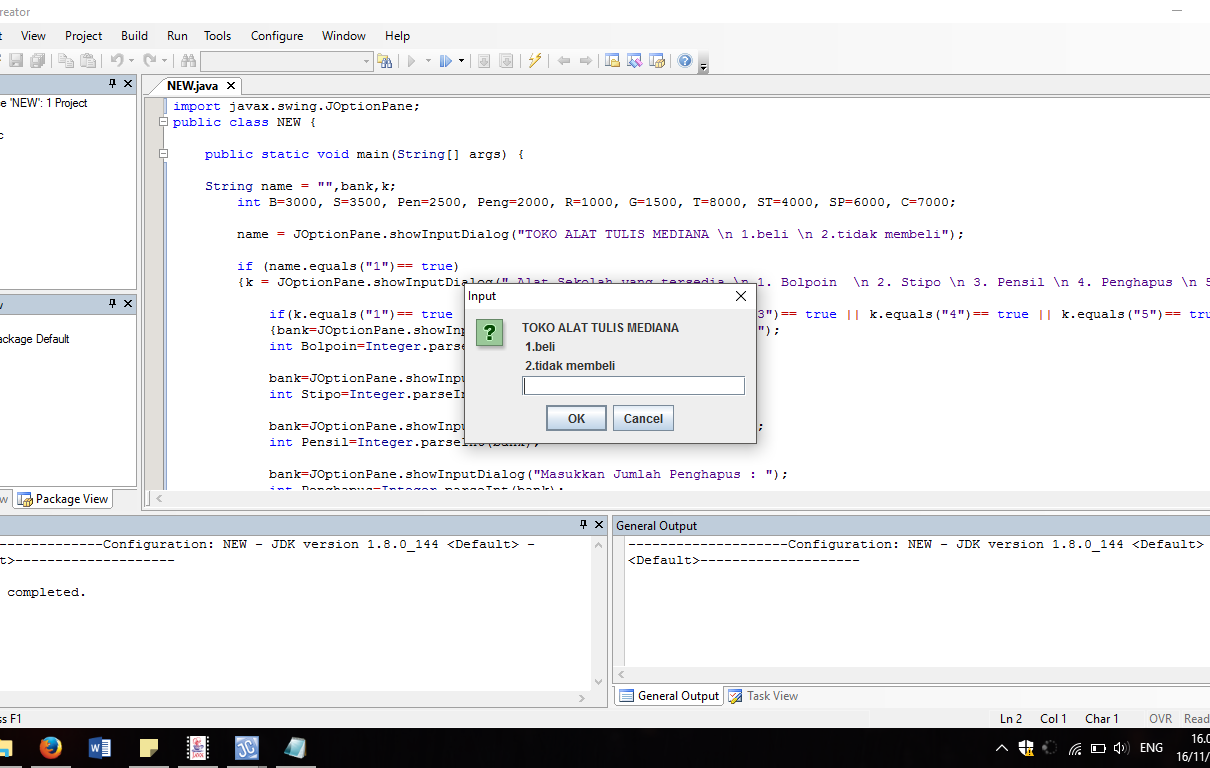Click the JCreator taskbar icon
The height and width of the screenshot is (768, 1210).
pyautogui.click(x=247, y=748)
